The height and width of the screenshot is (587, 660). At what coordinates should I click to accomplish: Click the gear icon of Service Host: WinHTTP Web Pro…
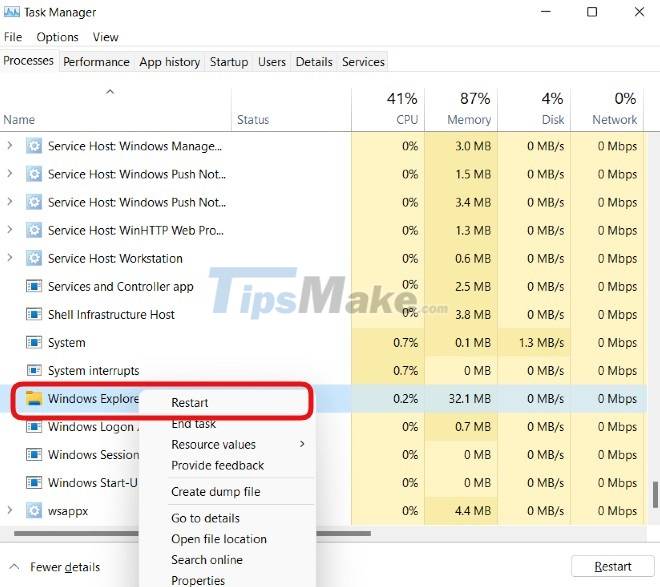click(34, 230)
